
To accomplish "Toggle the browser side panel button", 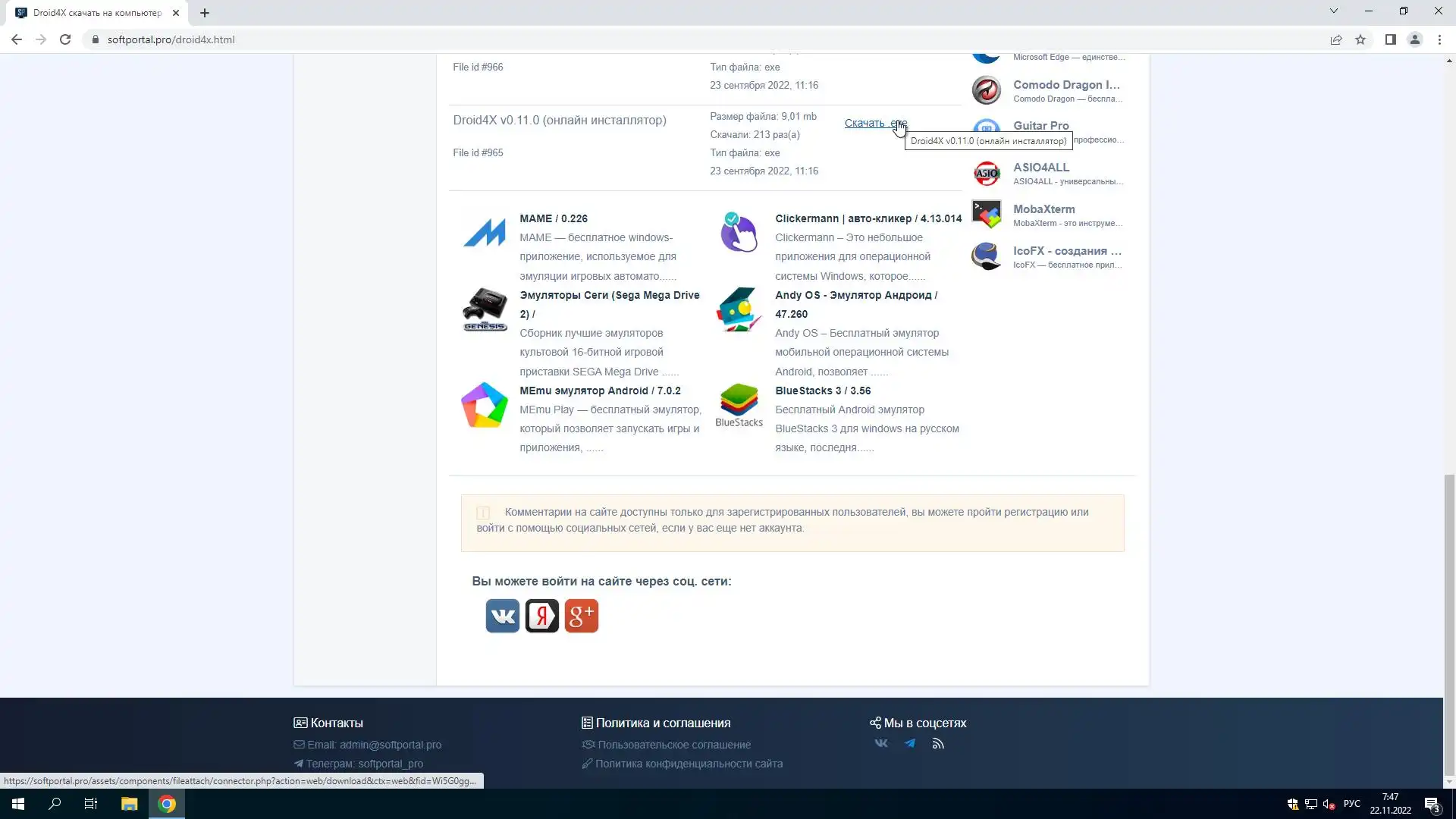I will 1390,39.
